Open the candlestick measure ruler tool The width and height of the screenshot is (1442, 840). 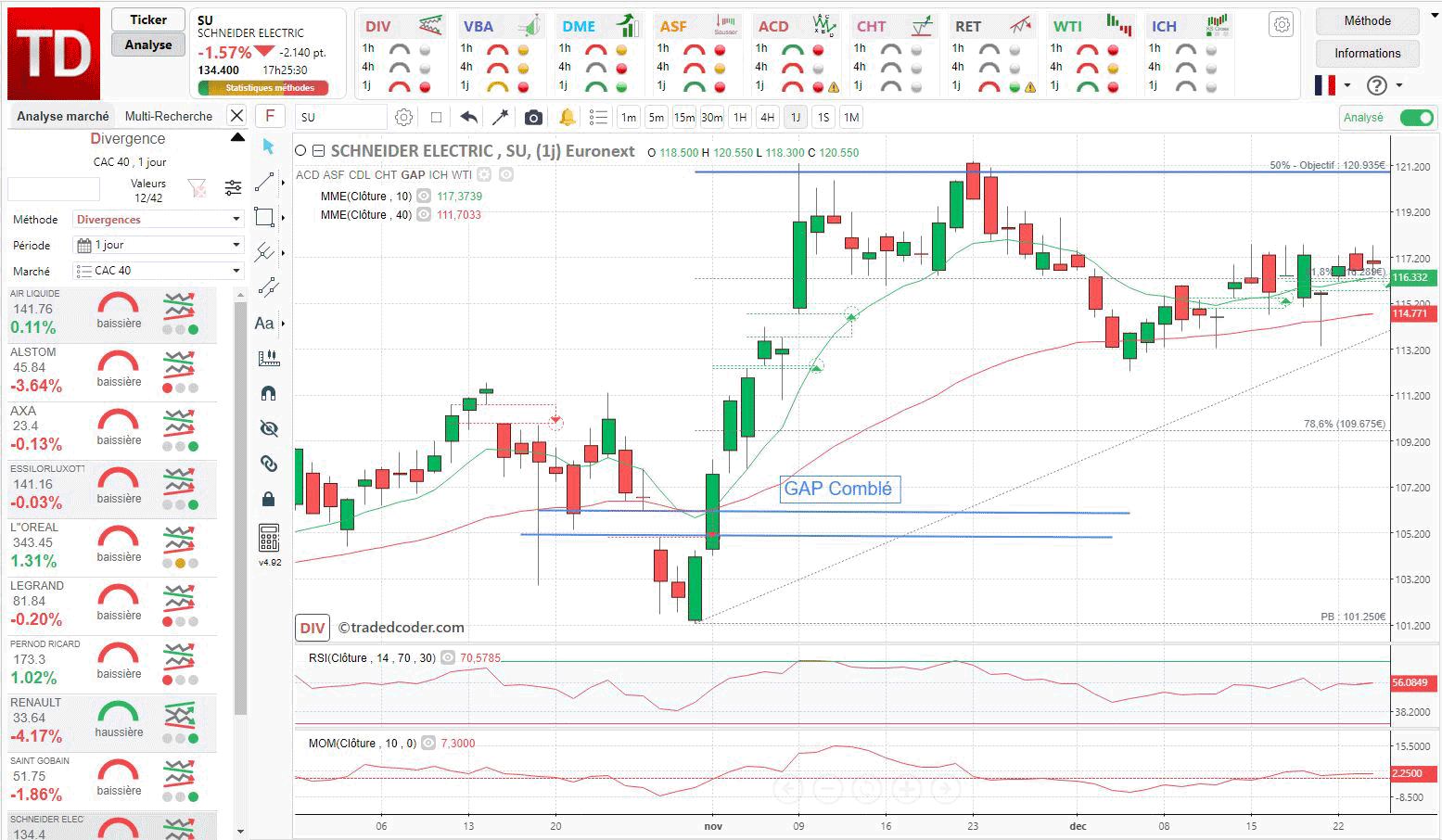pyautogui.click(x=268, y=358)
